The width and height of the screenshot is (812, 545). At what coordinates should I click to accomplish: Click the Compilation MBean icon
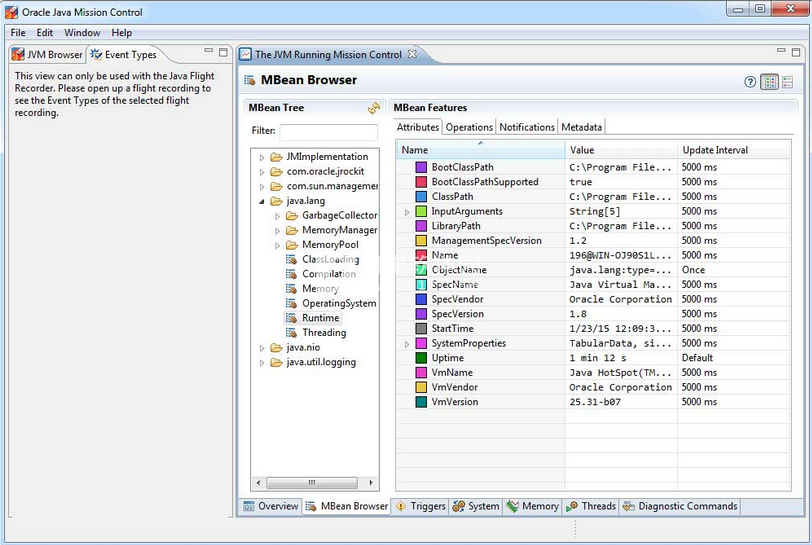(x=292, y=274)
